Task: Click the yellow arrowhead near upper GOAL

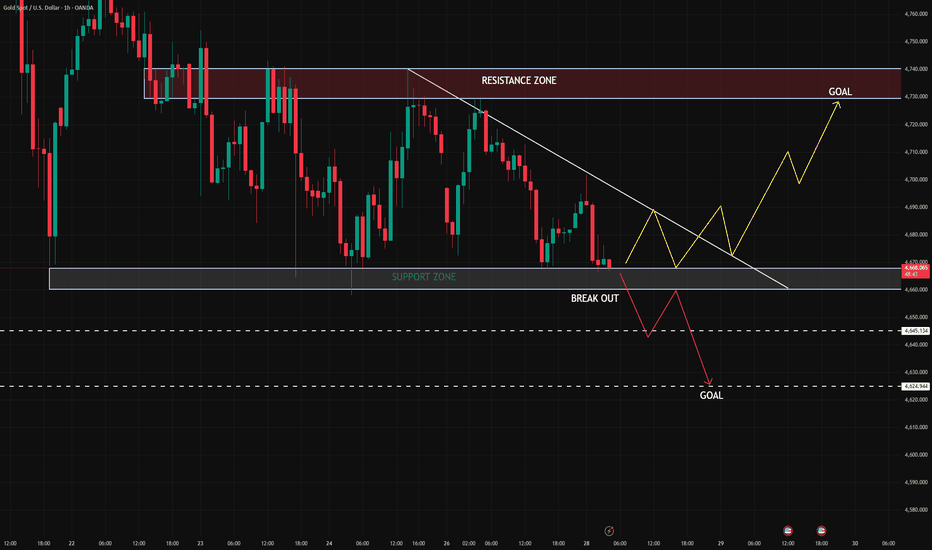Action: coord(836,105)
